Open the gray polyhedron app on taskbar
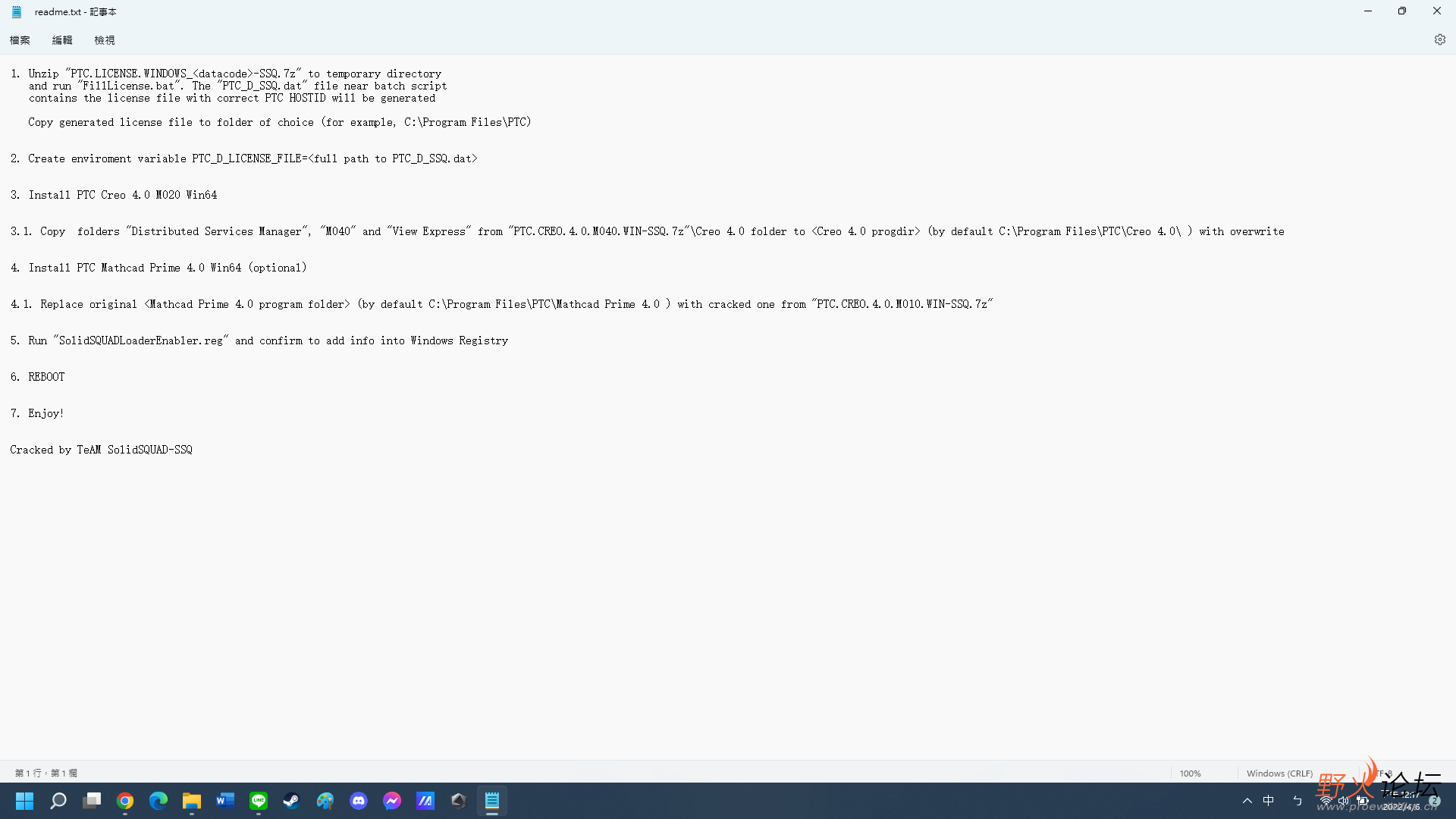This screenshot has width=1456, height=819. (x=459, y=801)
